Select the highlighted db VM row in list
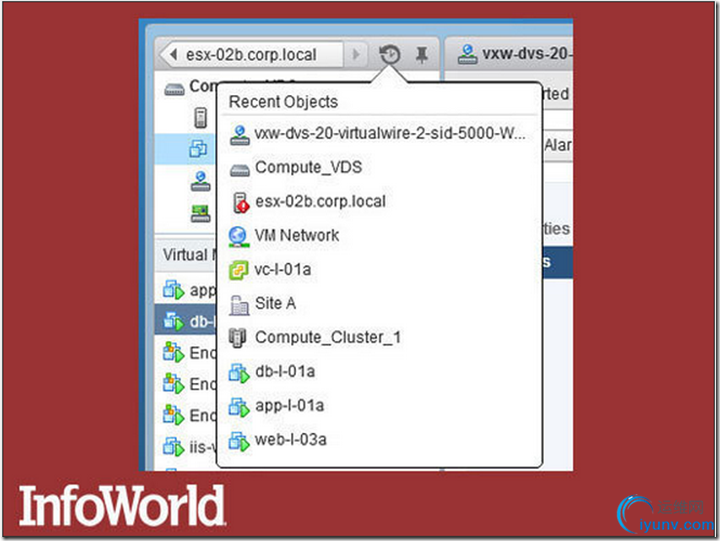720x541 pixels. (186, 321)
